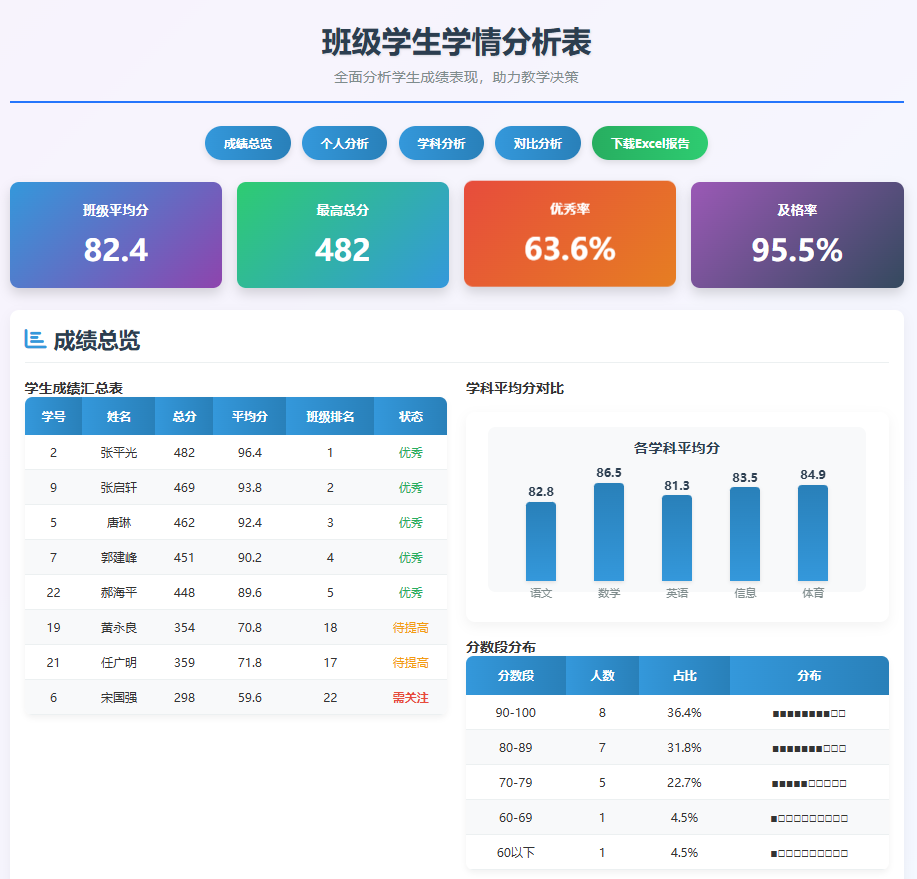Switch to 学科分析 analysis

(441, 143)
